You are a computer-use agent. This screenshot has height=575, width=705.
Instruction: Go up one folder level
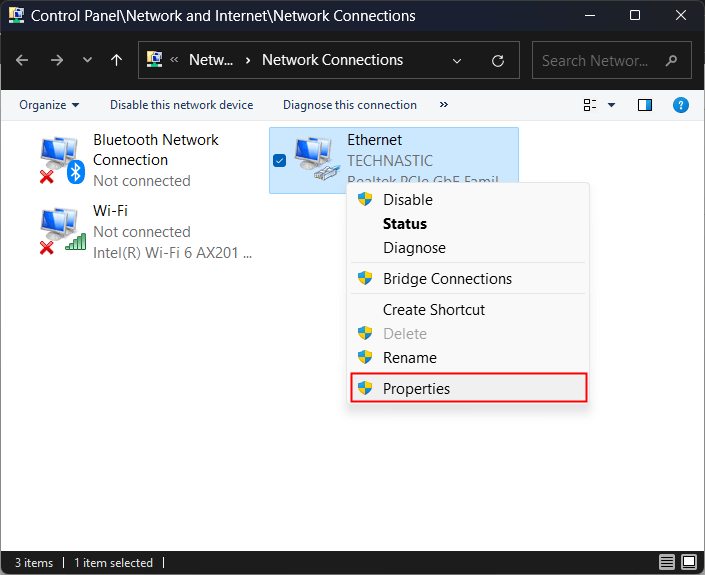coord(116,60)
